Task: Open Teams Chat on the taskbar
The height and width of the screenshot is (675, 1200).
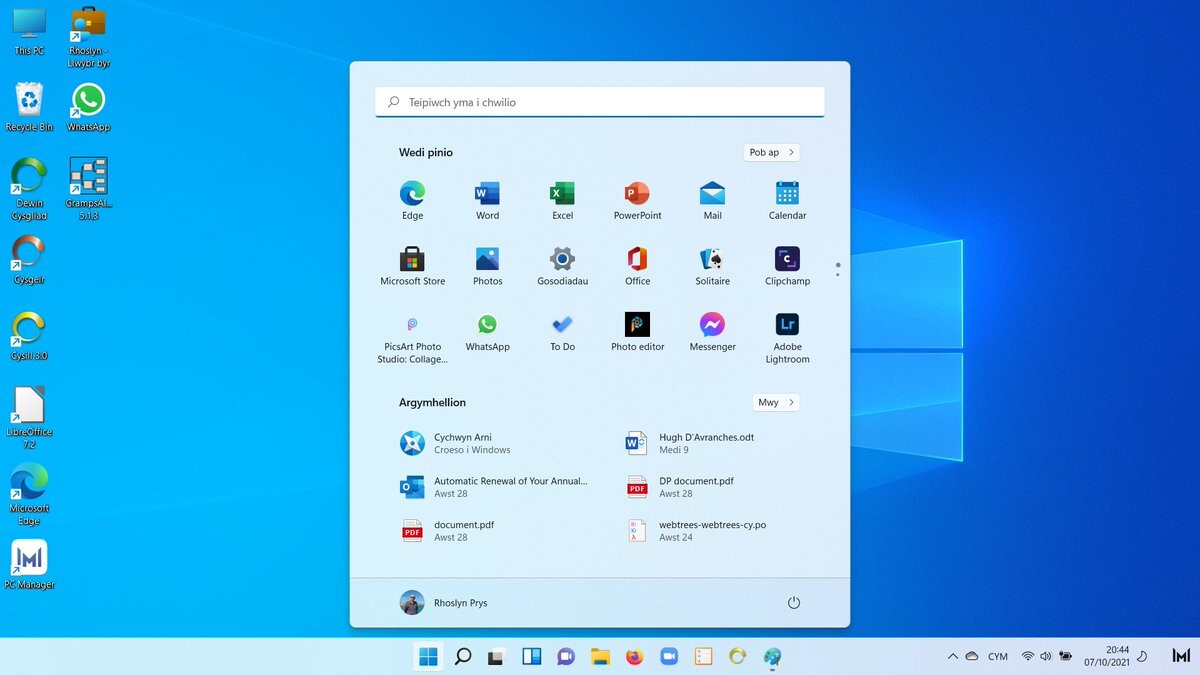Action: (566, 656)
